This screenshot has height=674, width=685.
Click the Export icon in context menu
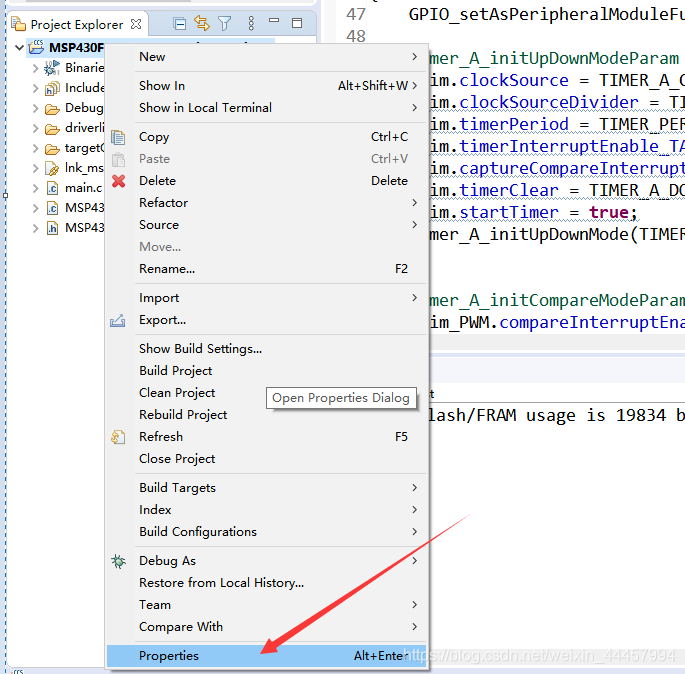click(118, 321)
